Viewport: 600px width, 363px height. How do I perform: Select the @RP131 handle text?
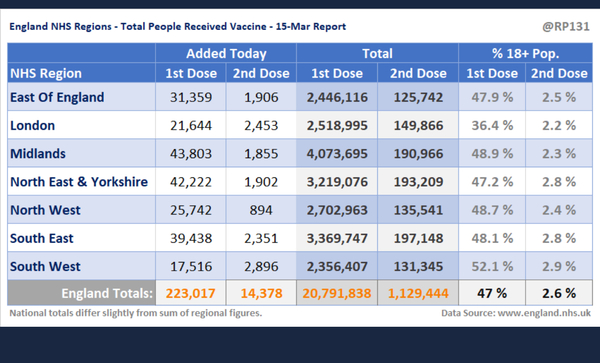(x=566, y=26)
